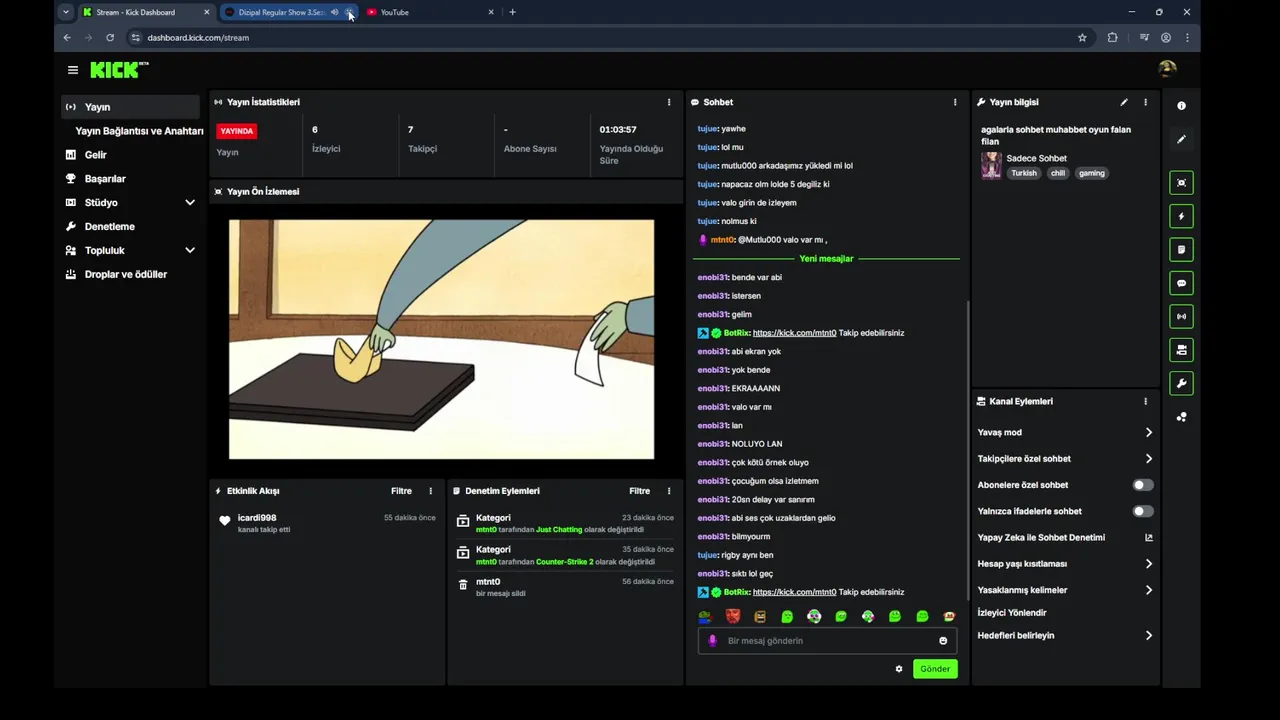Toggle Yalnızca ifadelerle sohbet switch
1280x720 pixels.
tap(1143, 511)
